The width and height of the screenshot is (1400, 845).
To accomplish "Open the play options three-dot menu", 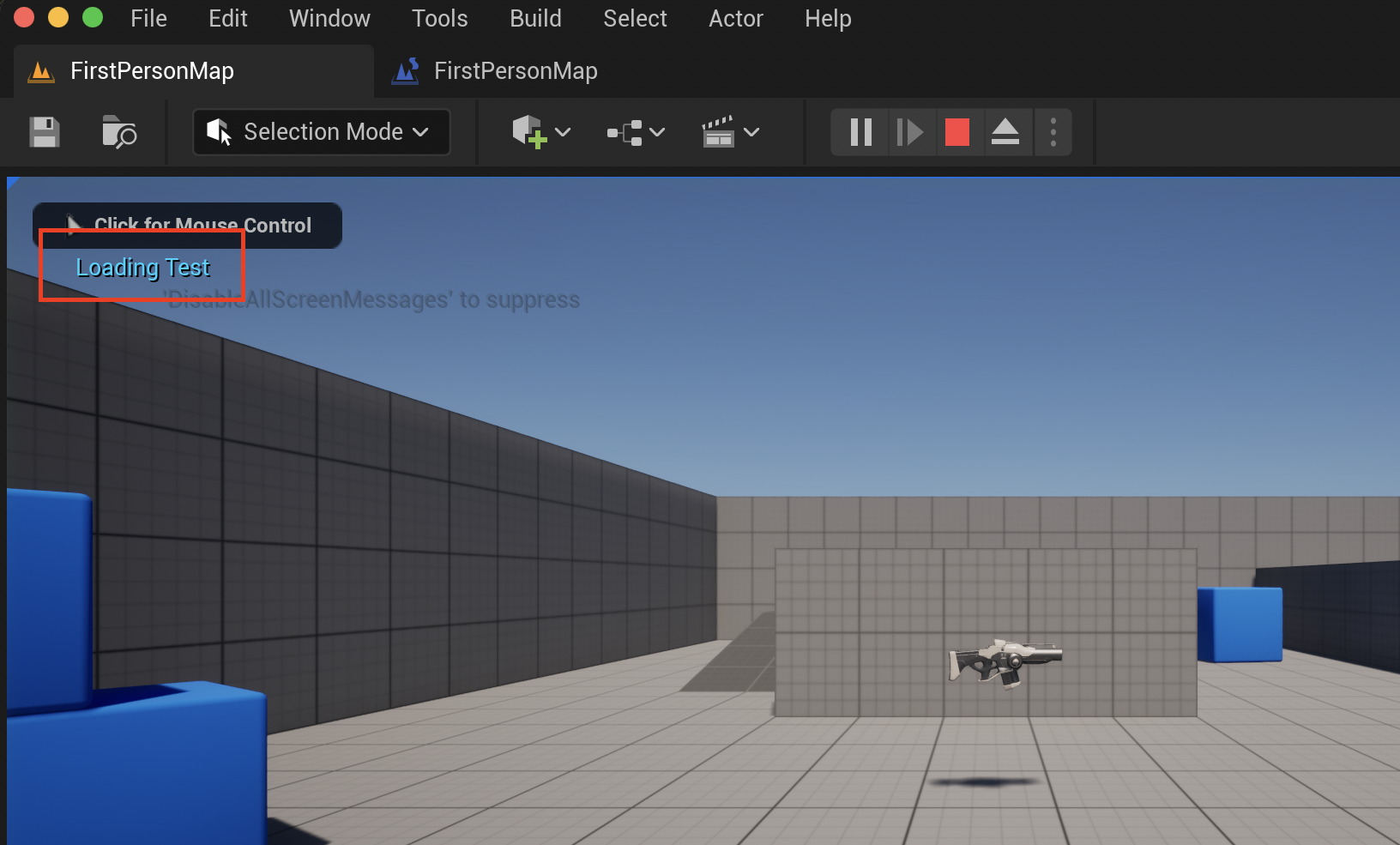I will click(x=1053, y=132).
